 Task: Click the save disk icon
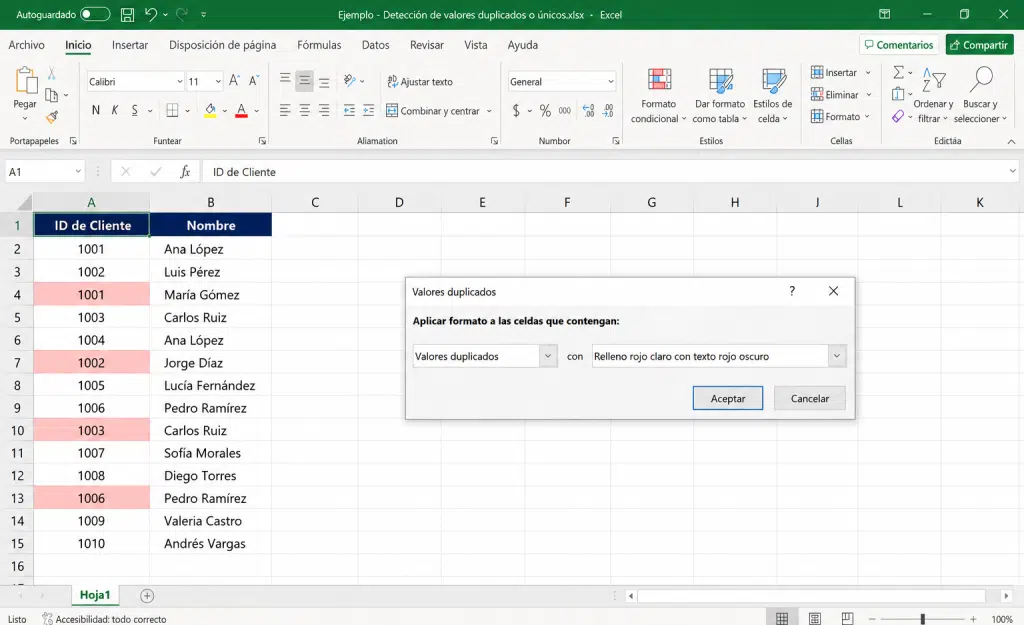point(127,14)
